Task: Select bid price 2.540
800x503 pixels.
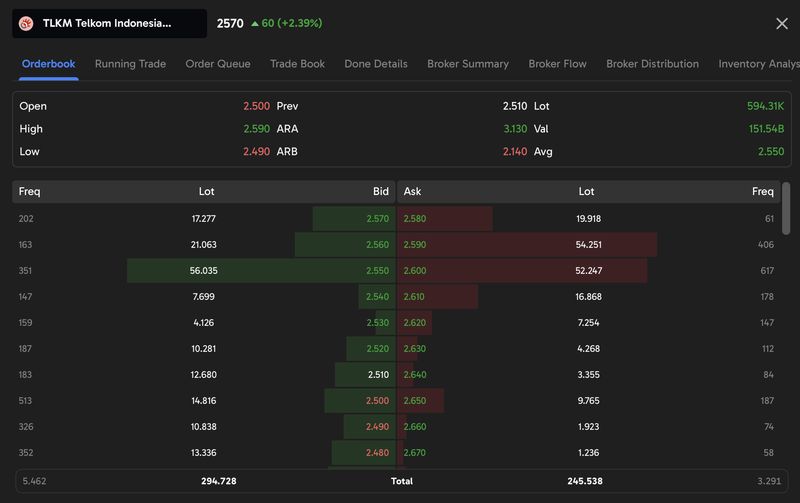Action: point(378,296)
